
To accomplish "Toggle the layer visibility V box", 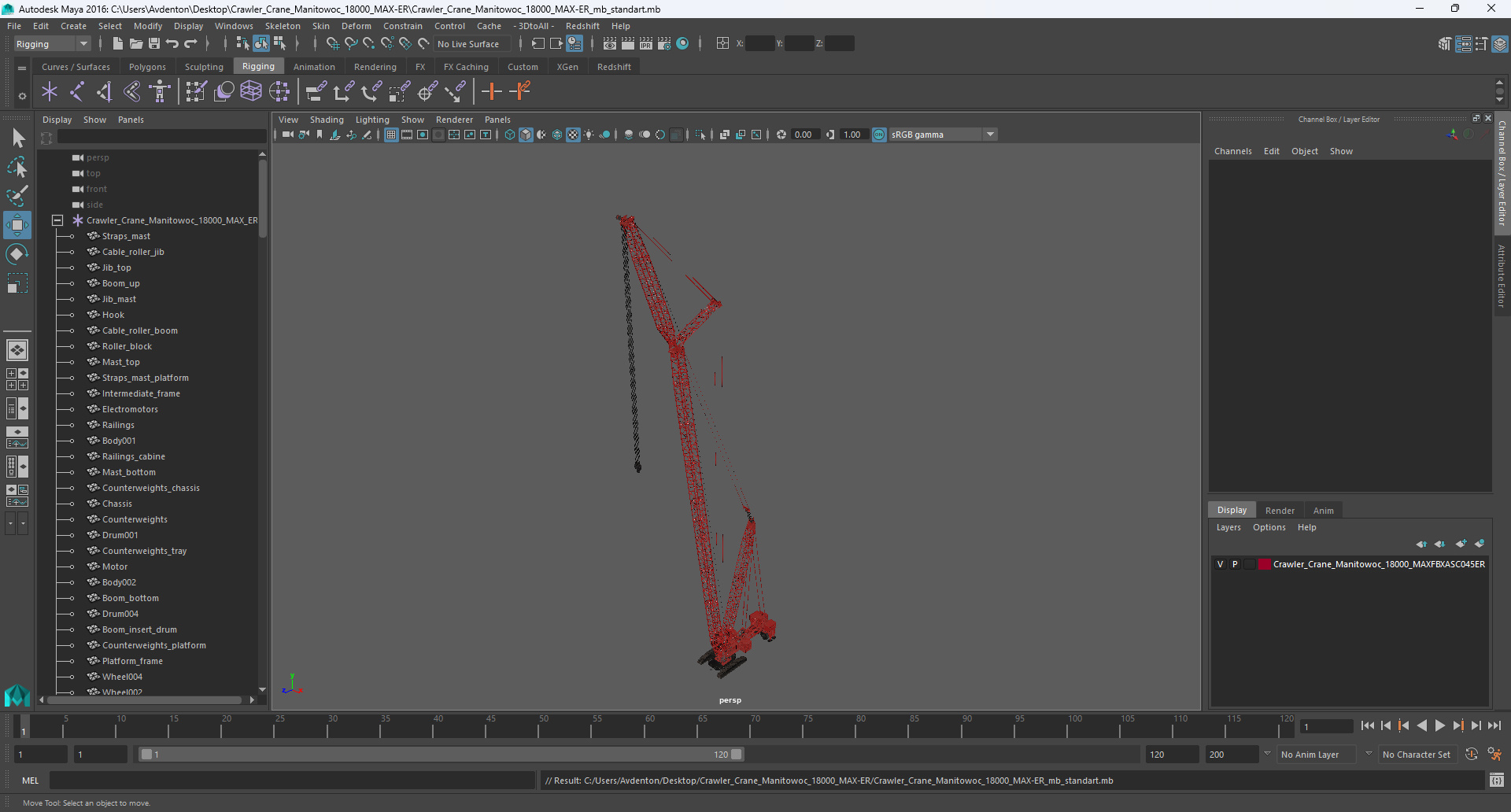I will 1221,564.
